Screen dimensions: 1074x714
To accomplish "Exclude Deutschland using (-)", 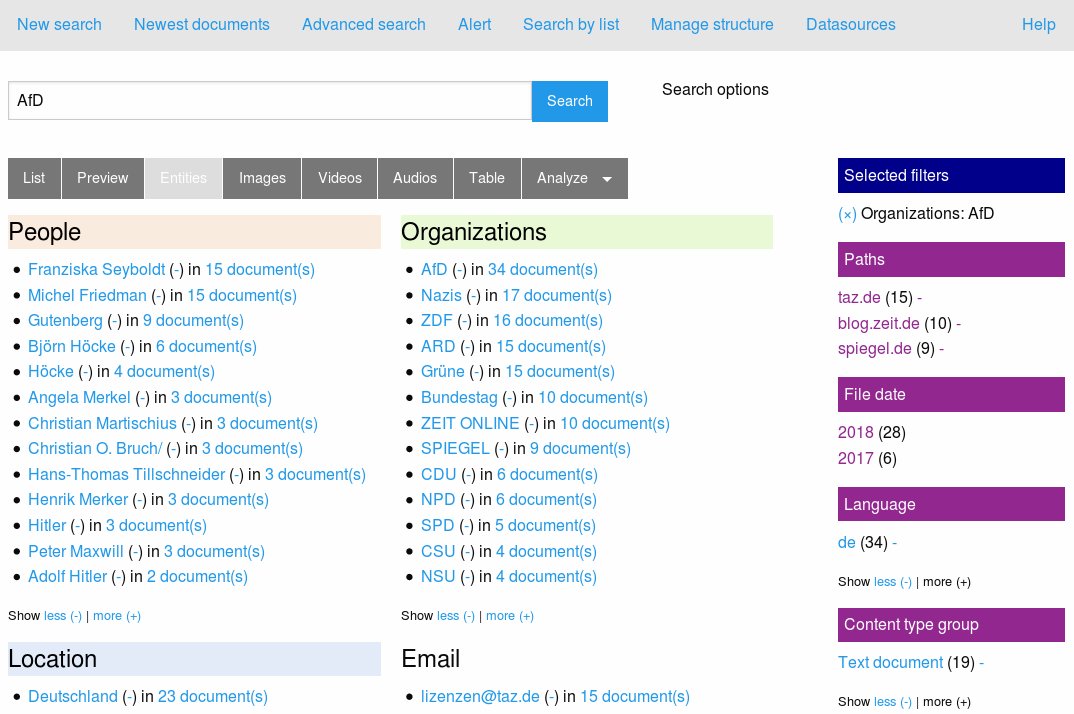I will 129,697.
